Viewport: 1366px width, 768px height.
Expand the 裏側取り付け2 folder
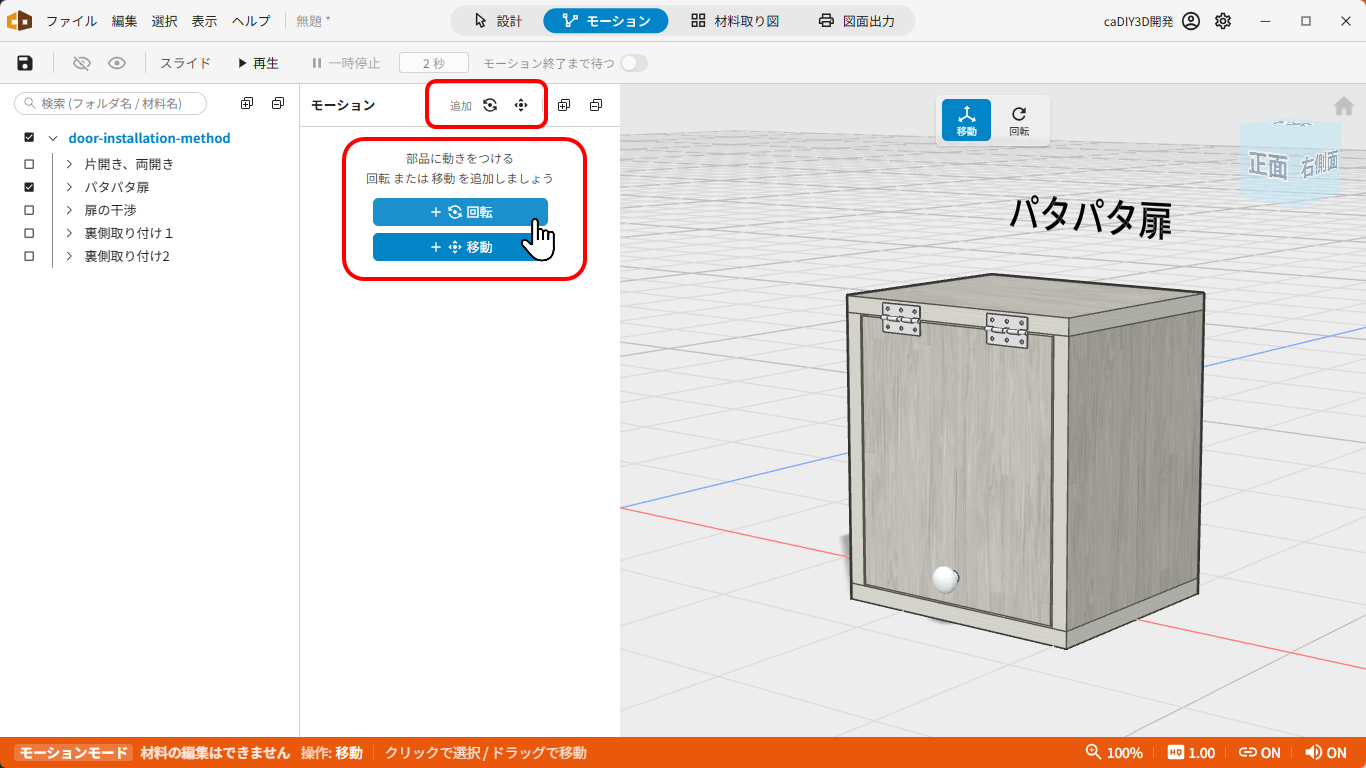click(69, 256)
